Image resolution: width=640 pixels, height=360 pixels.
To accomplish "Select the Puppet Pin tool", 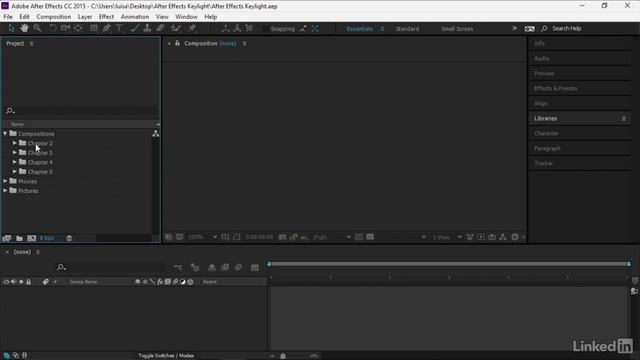I will click(x=192, y=28).
